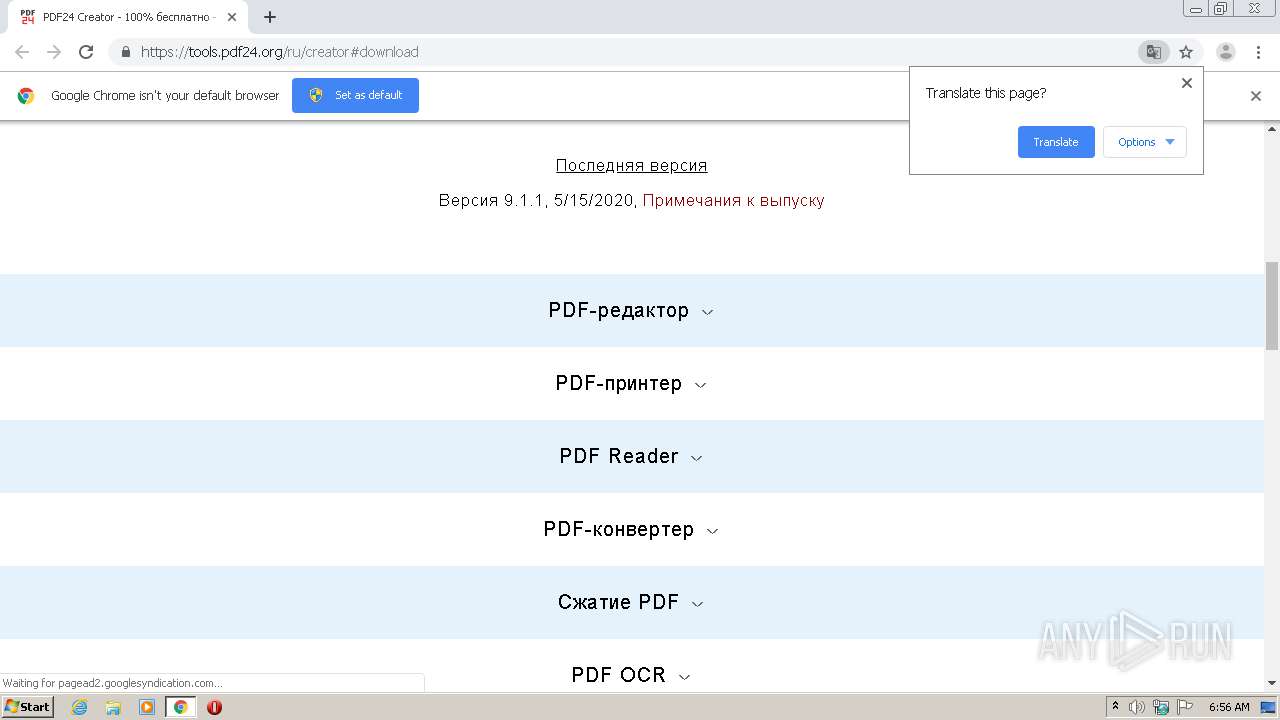Screen dimensions: 1280x720
Task: Open Internet Explorer from taskbar
Action: coord(80,707)
